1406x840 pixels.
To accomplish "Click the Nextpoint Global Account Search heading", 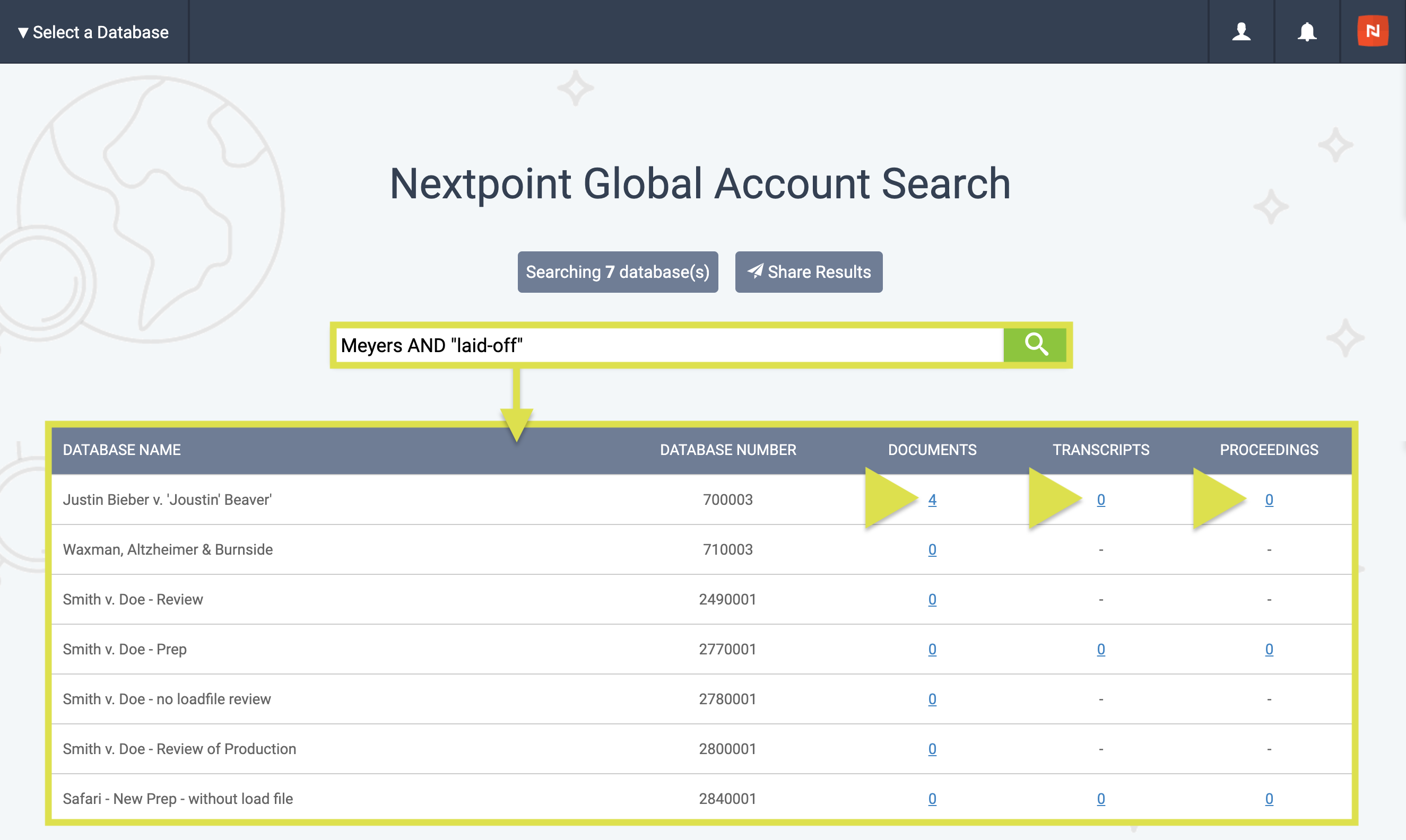I will click(700, 184).
